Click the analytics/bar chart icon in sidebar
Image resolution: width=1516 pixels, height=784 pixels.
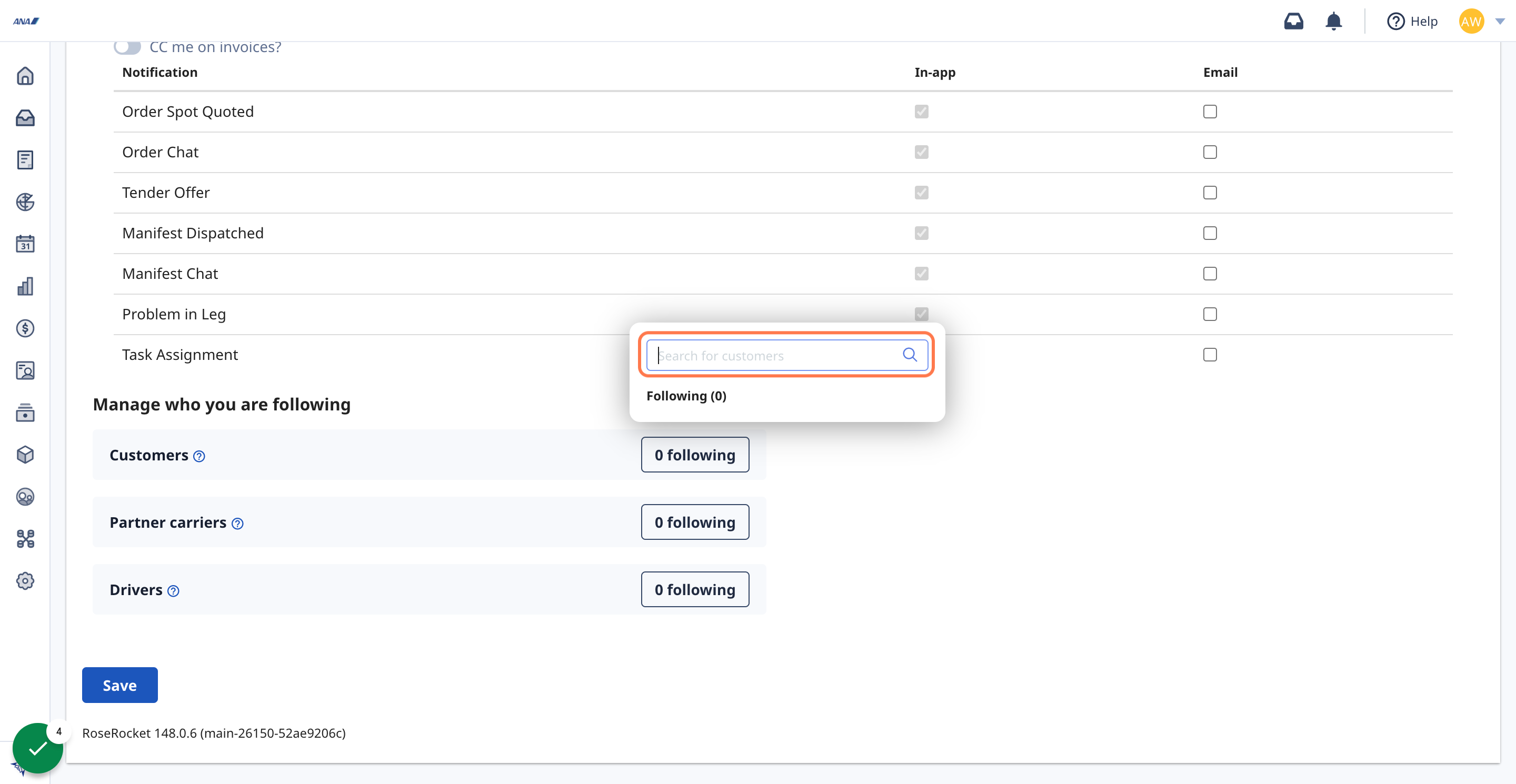coord(26,286)
